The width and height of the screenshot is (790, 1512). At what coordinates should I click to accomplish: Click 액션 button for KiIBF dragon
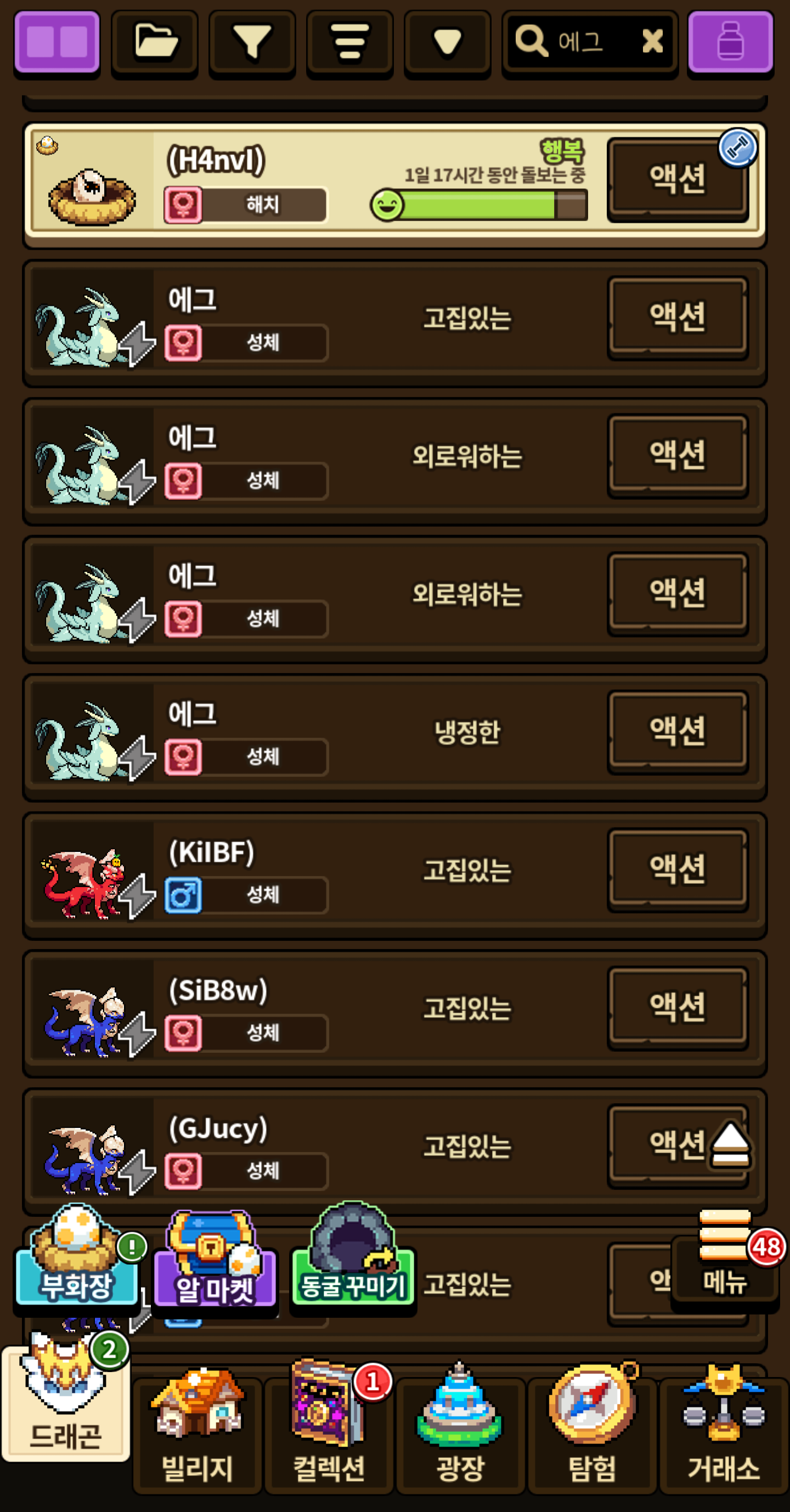(678, 868)
